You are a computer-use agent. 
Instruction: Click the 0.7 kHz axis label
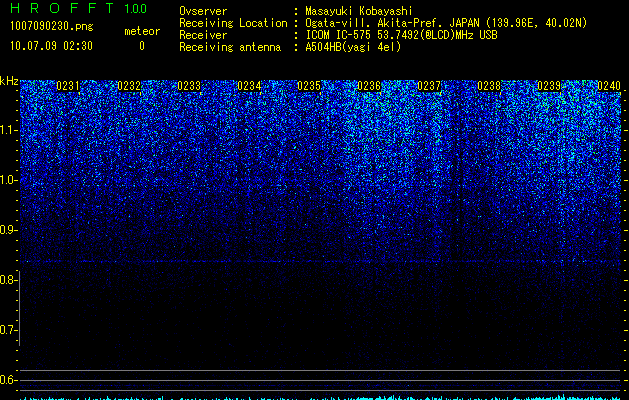click(x=9, y=330)
